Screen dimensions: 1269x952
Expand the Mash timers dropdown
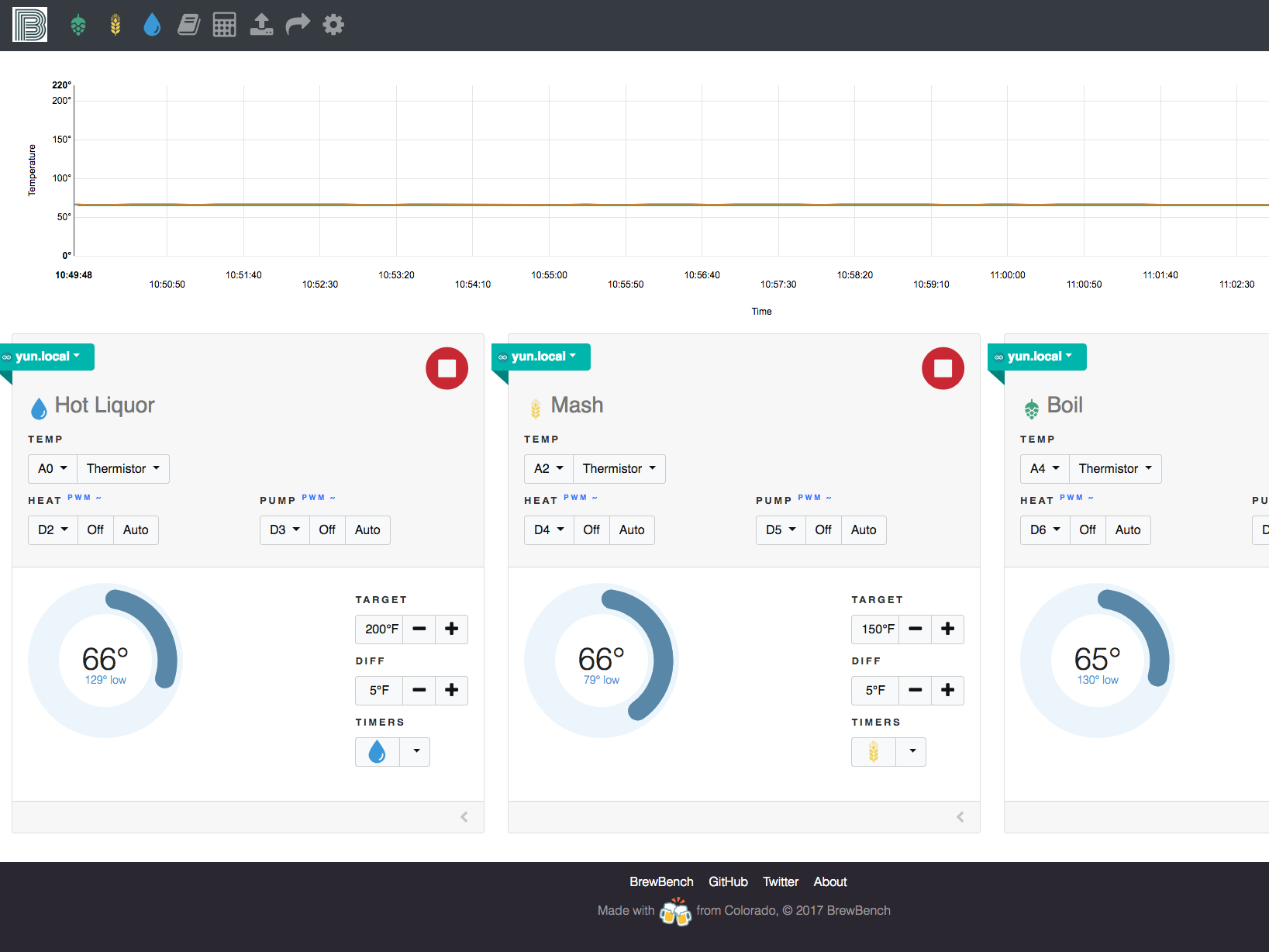(x=911, y=751)
